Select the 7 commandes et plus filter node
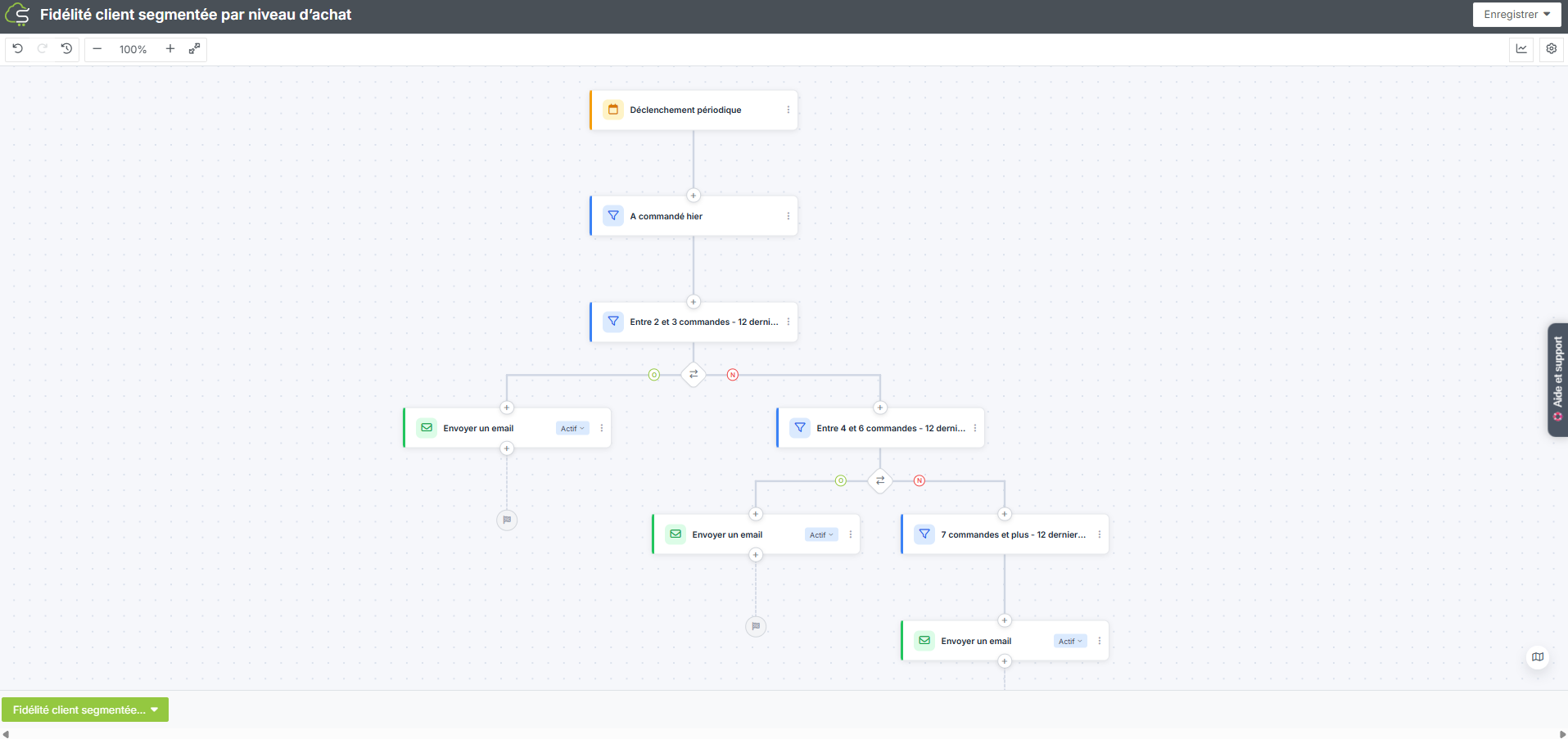Image resolution: width=1568 pixels, height=739 pixels. [x=1005, y=534]
